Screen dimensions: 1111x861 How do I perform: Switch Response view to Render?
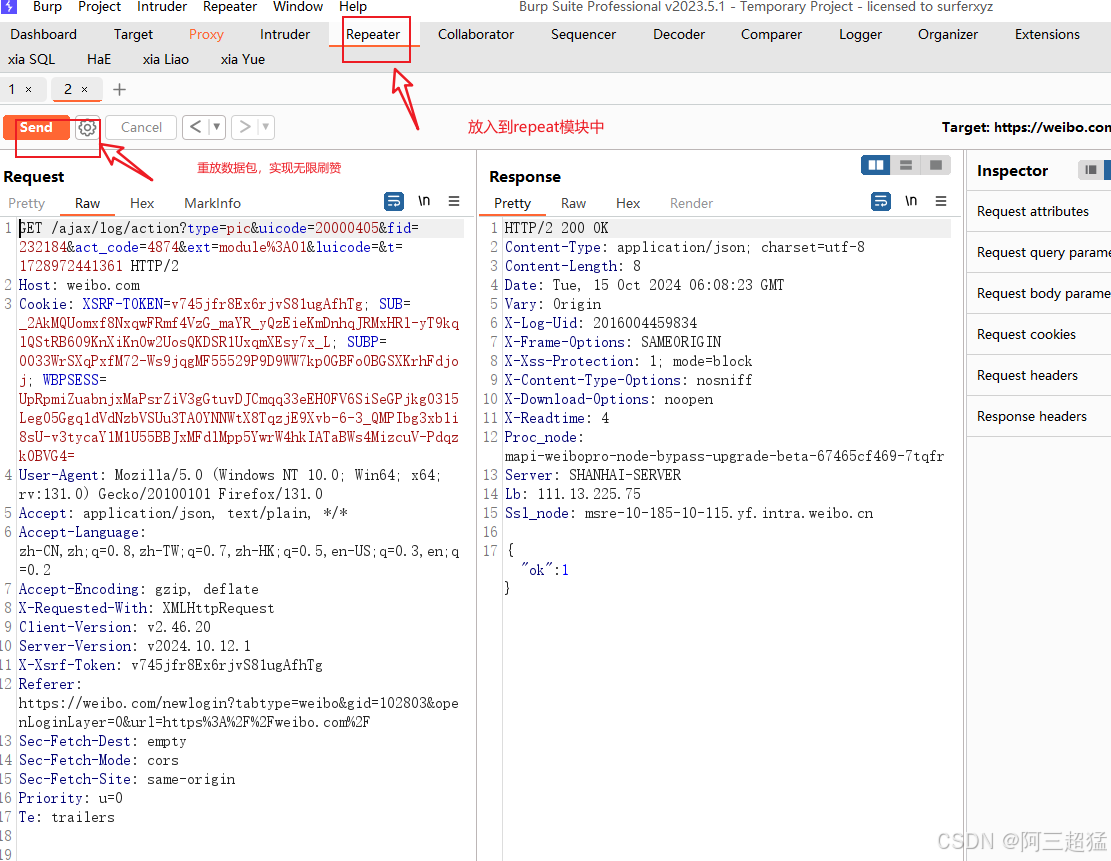pyautogui.click(x=691, y=203)
